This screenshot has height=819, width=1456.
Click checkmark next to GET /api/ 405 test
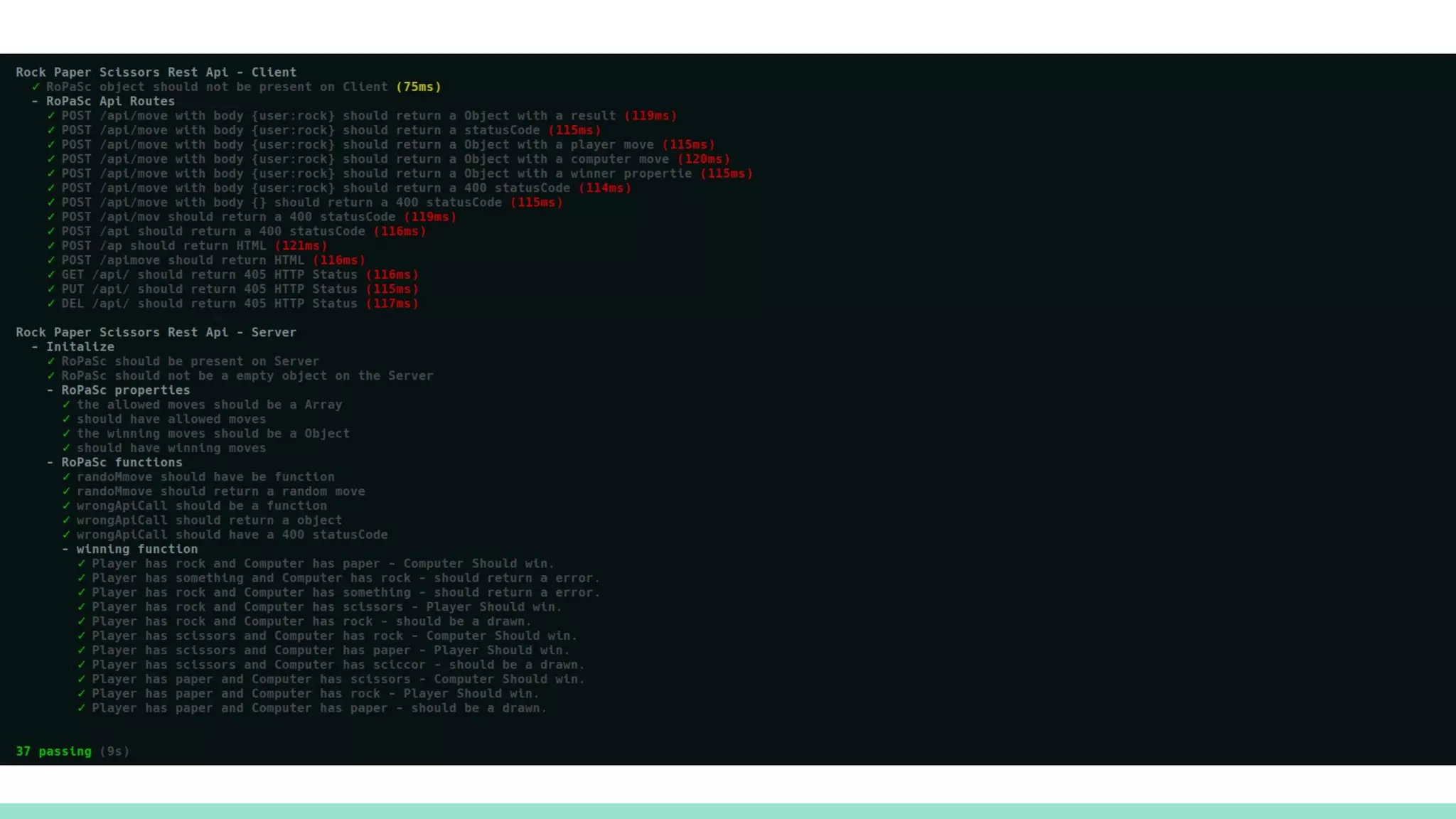click(x=51, y=274)
